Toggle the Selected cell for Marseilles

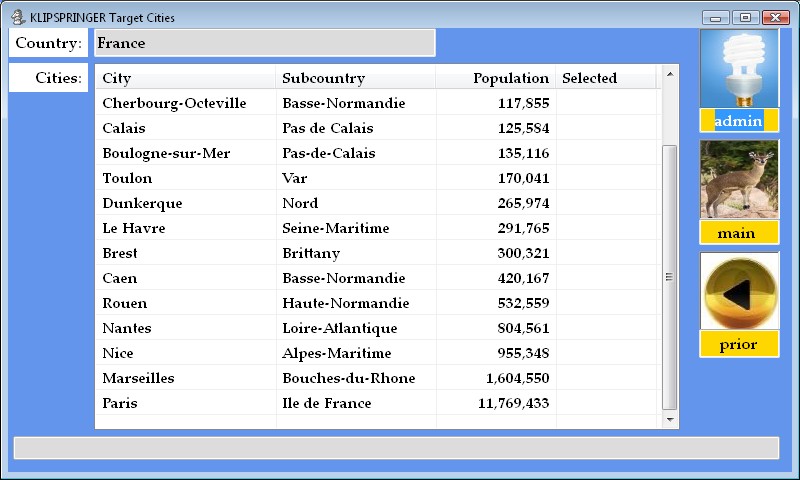606,378
